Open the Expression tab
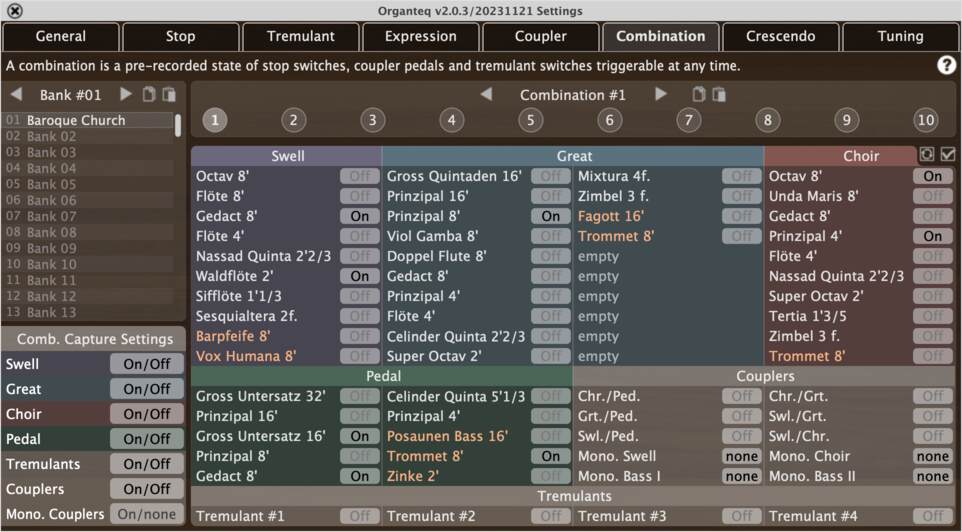Viewport: 962px width, 532px height. click(421, 37)
